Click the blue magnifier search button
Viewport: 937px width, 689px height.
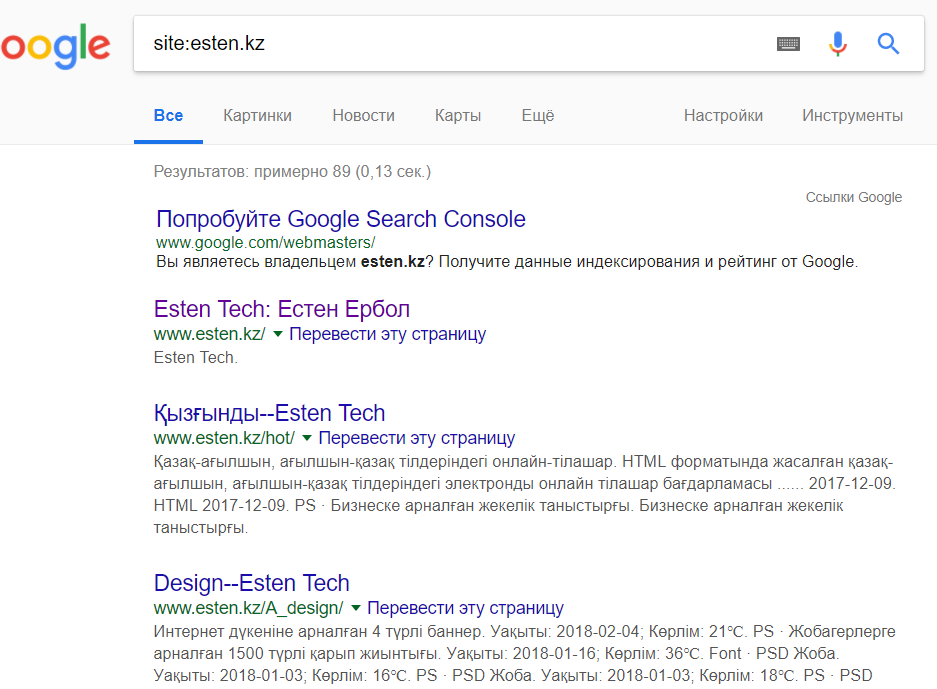pyautogui.click(x=888, y=44)
